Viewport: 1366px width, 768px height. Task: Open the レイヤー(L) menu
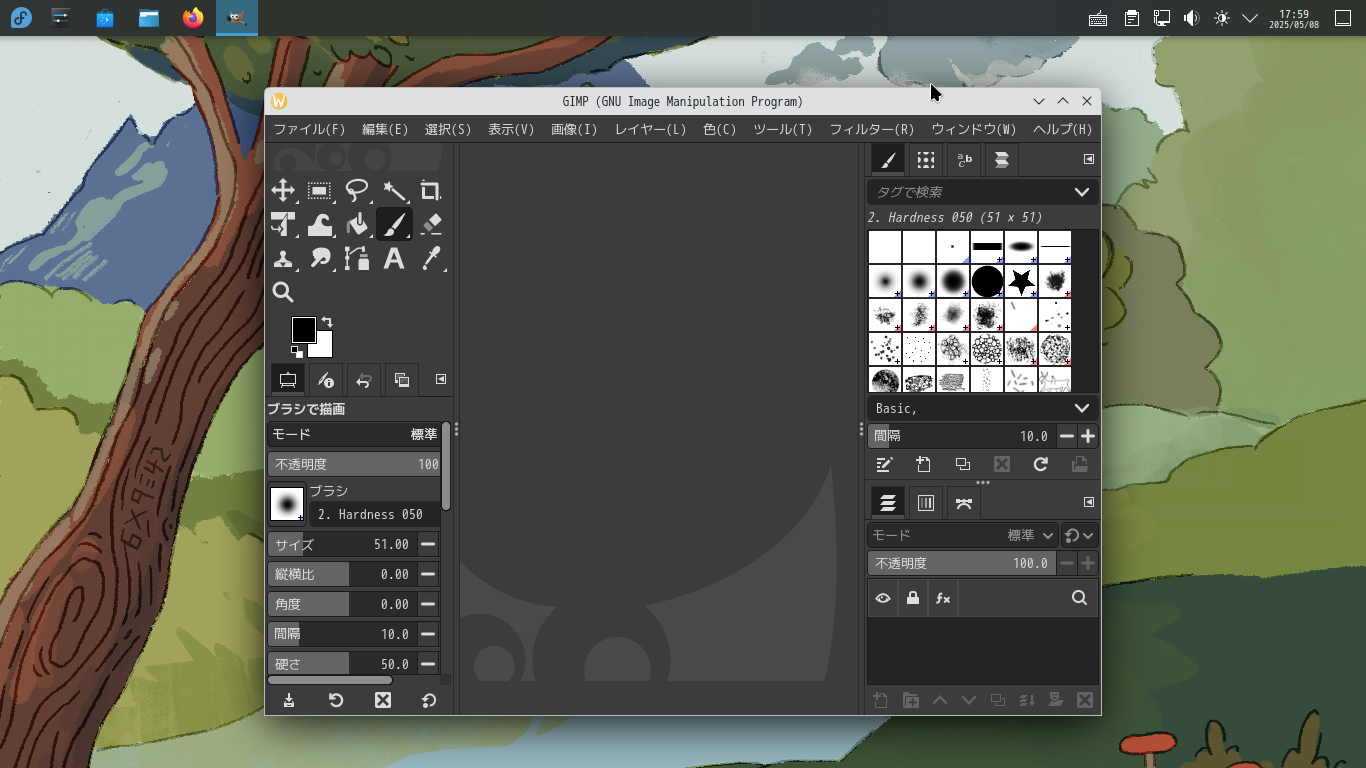coord(650,129)
